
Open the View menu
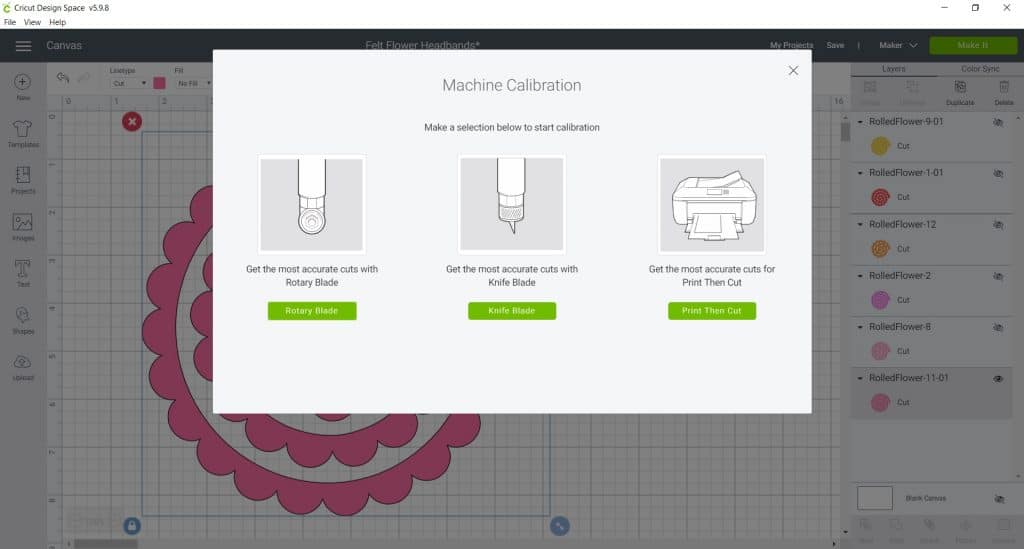click(32, 22)
